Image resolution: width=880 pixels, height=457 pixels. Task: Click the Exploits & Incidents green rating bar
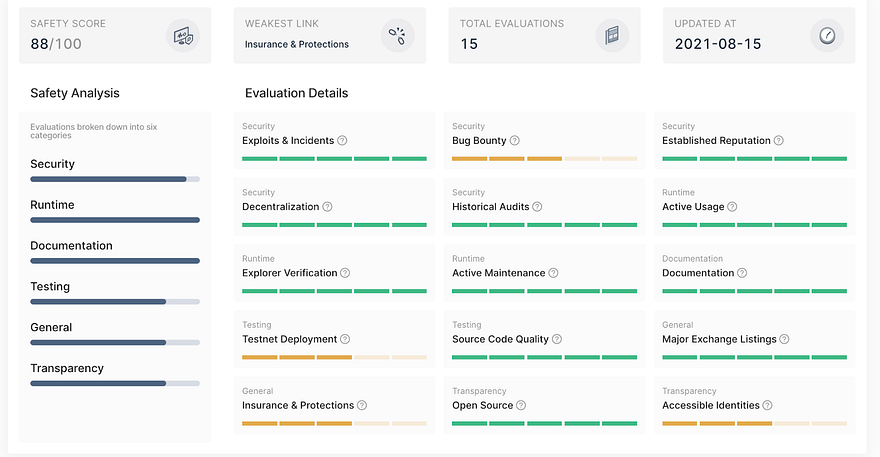tap(334, 159)
